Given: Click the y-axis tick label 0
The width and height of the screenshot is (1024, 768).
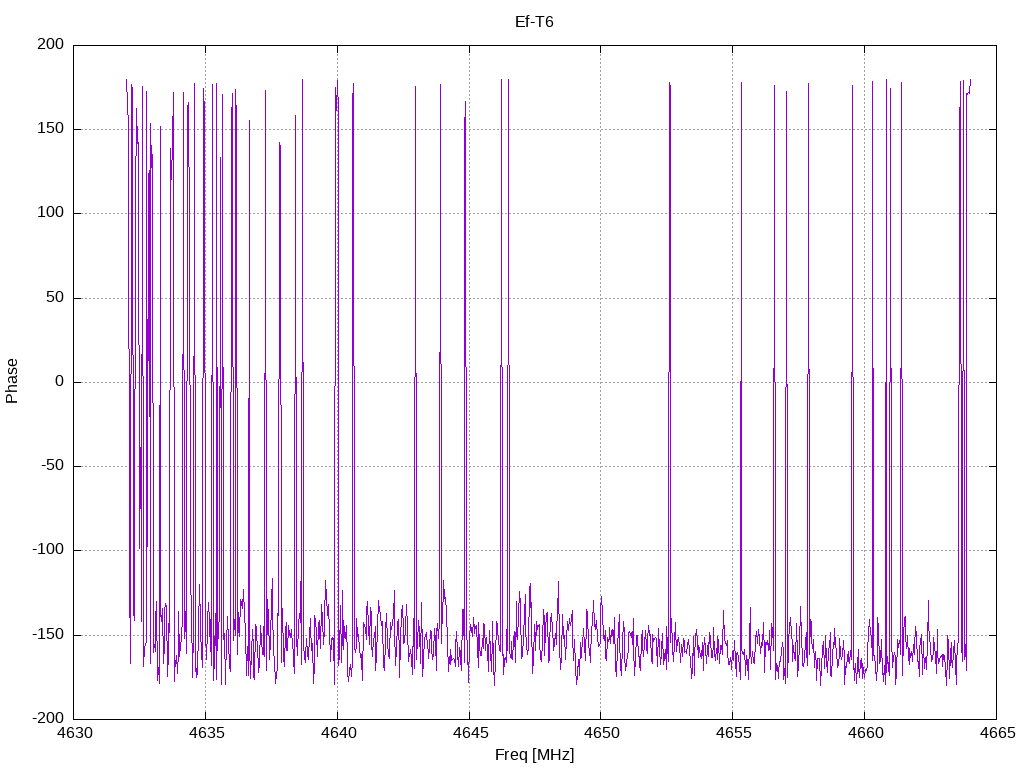Looking at the screenshot, I should (x=60, y=381).
